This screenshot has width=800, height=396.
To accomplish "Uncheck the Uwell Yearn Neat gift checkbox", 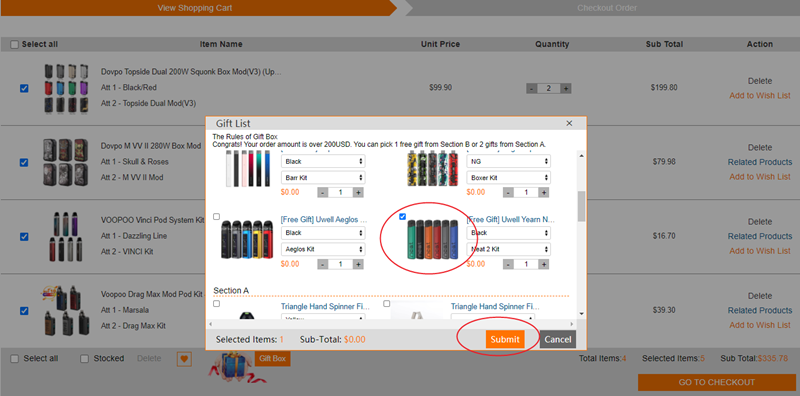I will tap(403, 217).
